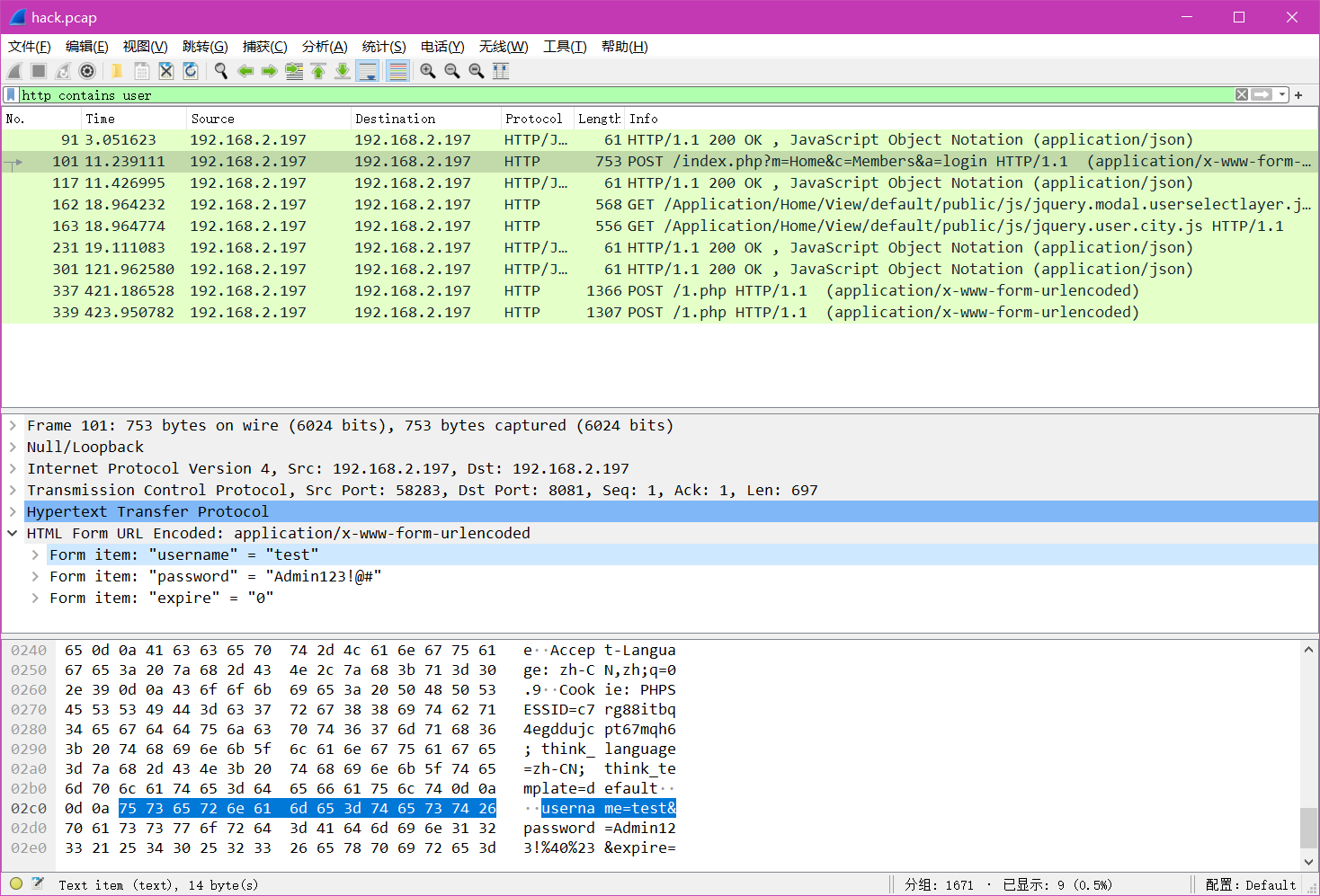This screenshot has width=1320, height=896.
Task: Jump to the last packet
Action: click(x=343, y=71)
